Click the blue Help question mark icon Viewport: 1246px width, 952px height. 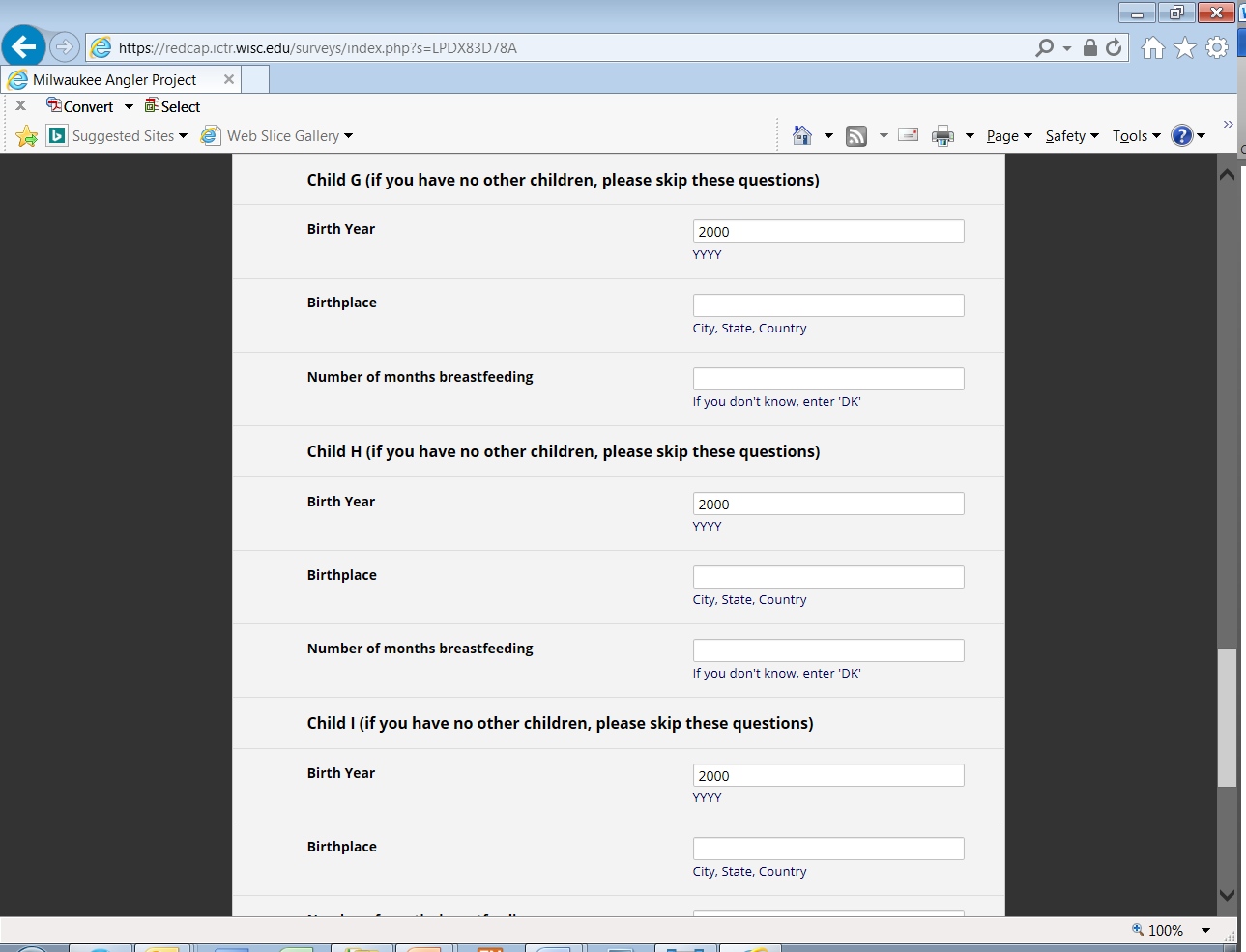pyautogui.click(x=1182, y=135)
